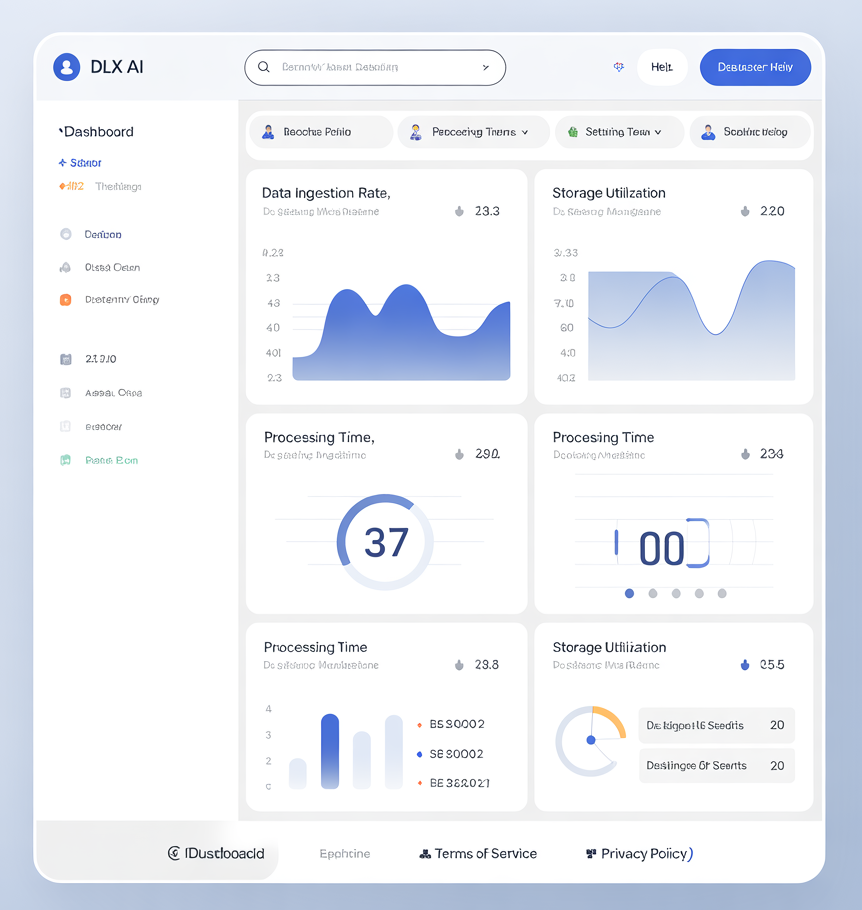862x910 pixels.
Task: Click the orange square icon in the sidebar
Action: click(65, 299)
